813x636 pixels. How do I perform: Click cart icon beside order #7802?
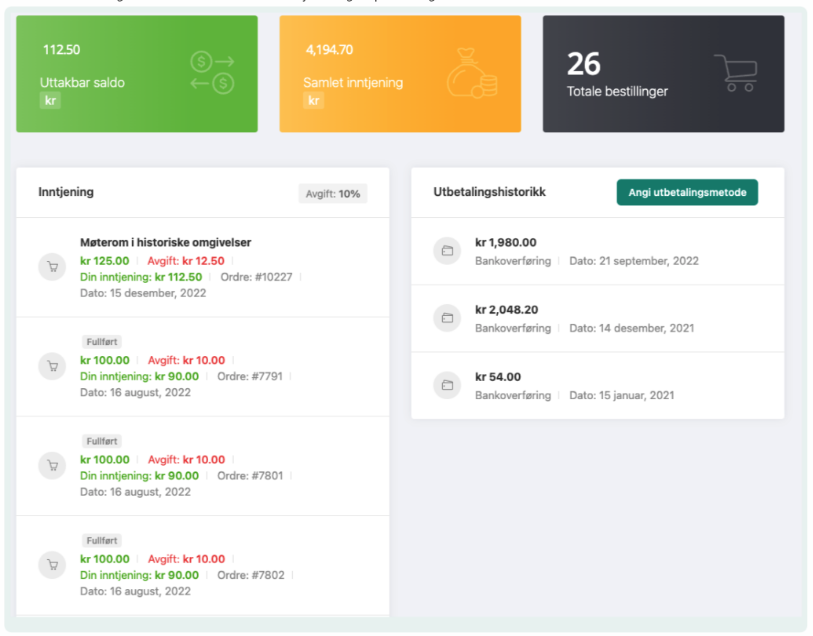point(51,565)
